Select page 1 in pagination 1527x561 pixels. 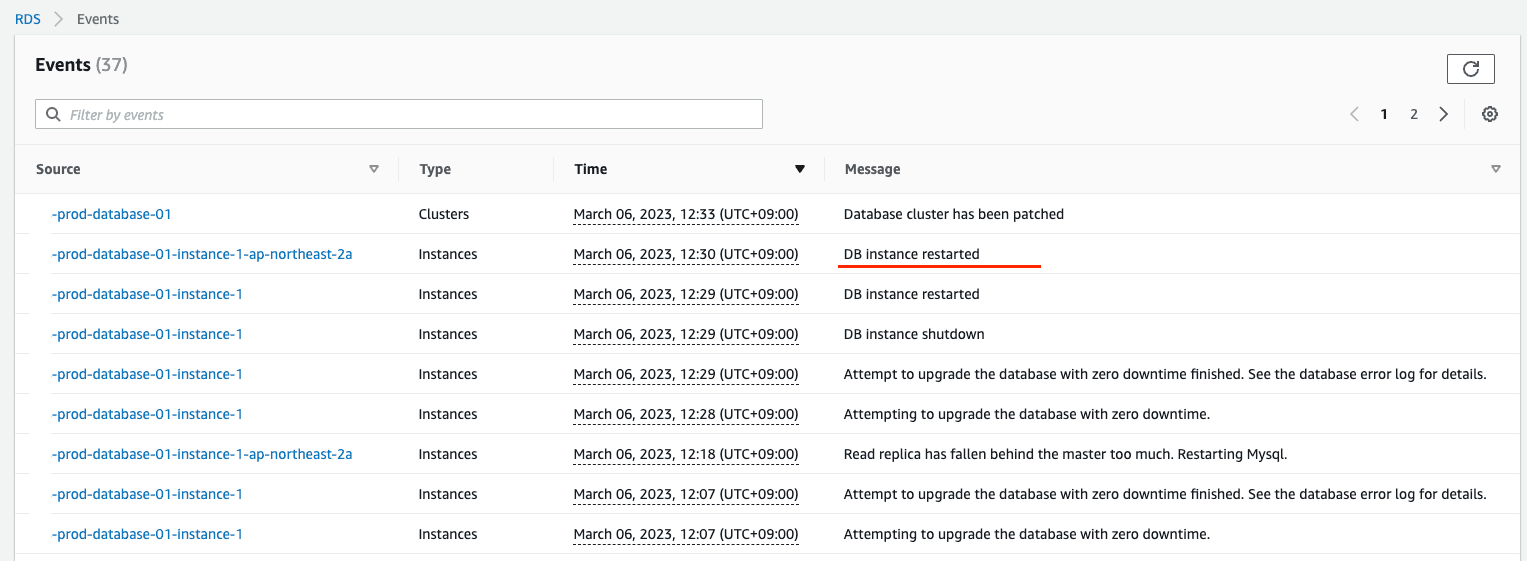(x=1384, y=114)
